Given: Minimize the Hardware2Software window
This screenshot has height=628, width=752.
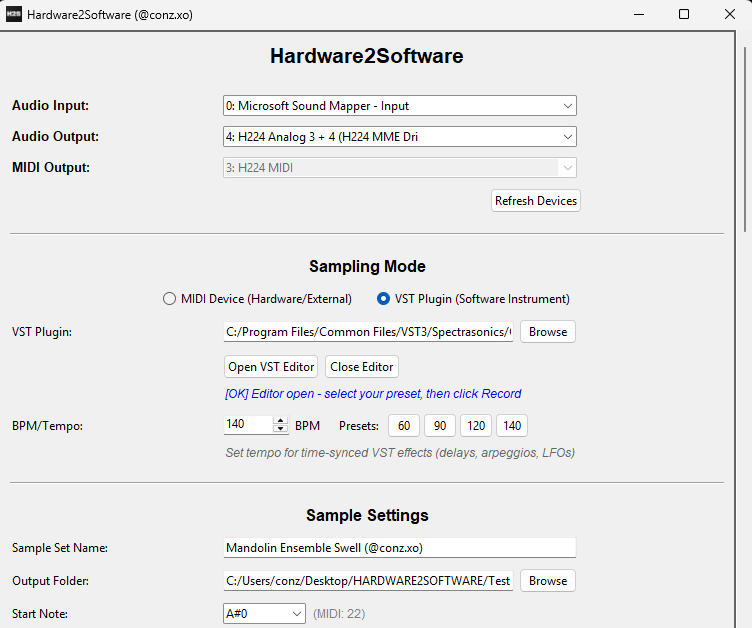Looking at the screenshot, I should 639,14.
